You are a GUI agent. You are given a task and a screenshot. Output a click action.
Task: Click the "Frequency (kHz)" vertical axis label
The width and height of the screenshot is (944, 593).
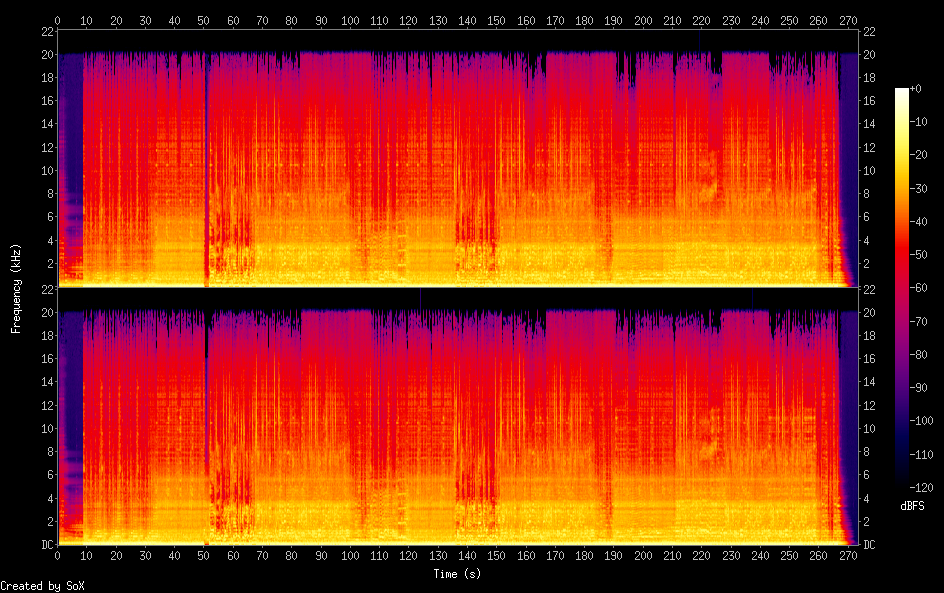[x=16, y=288]
